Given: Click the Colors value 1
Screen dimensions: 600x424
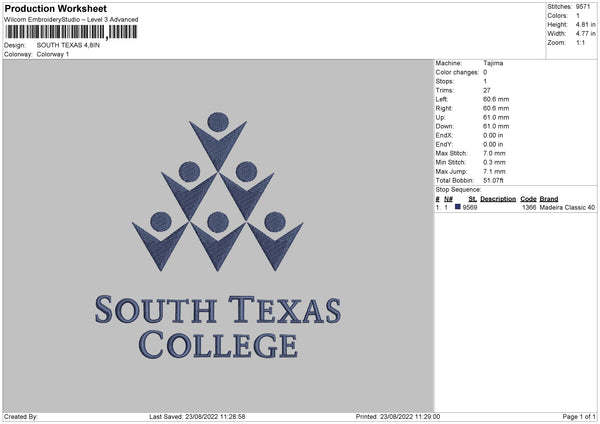Looking at the screenshot, I should [578, 16].
